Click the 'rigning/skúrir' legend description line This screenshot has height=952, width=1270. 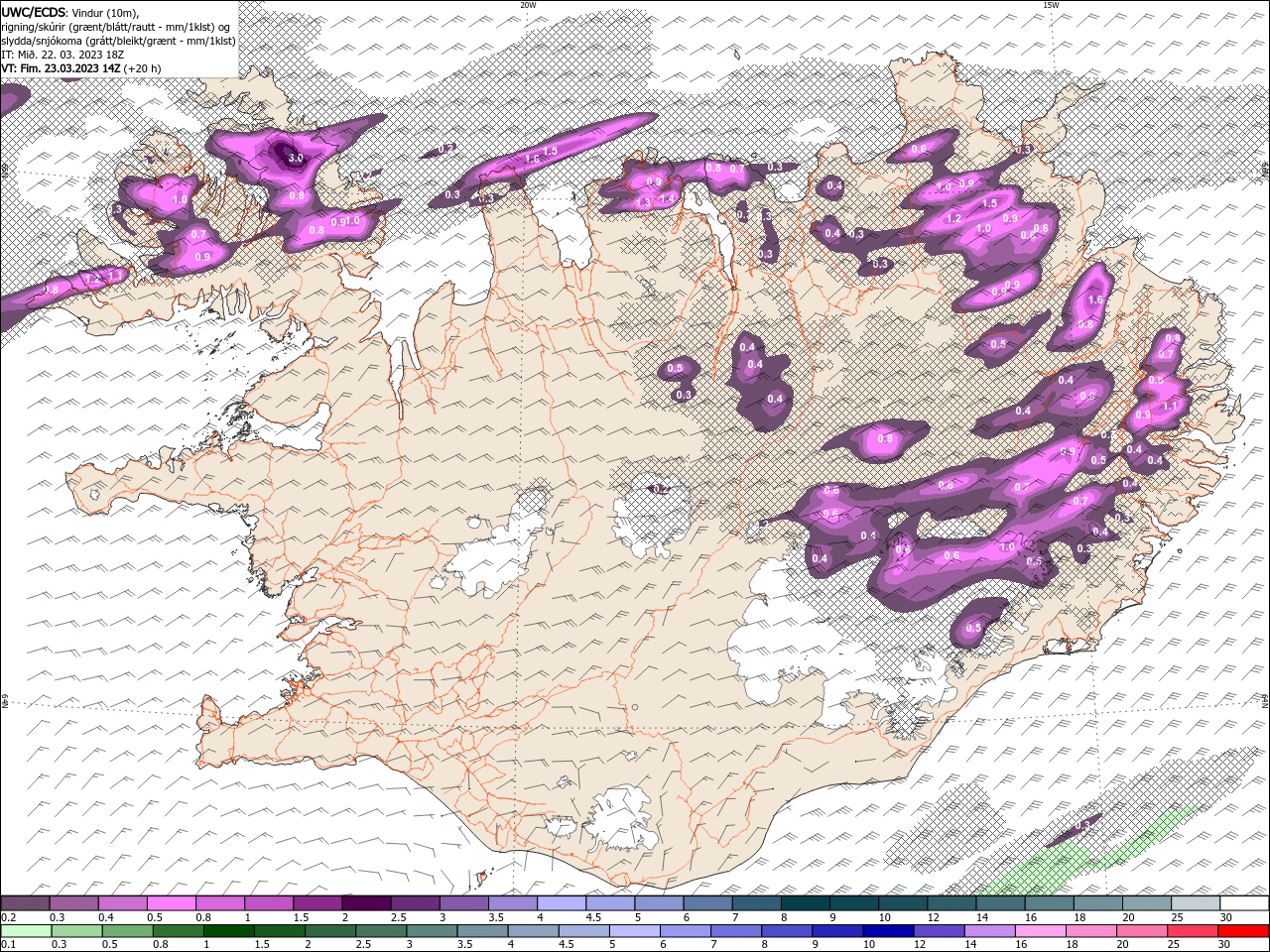[115, 27]
